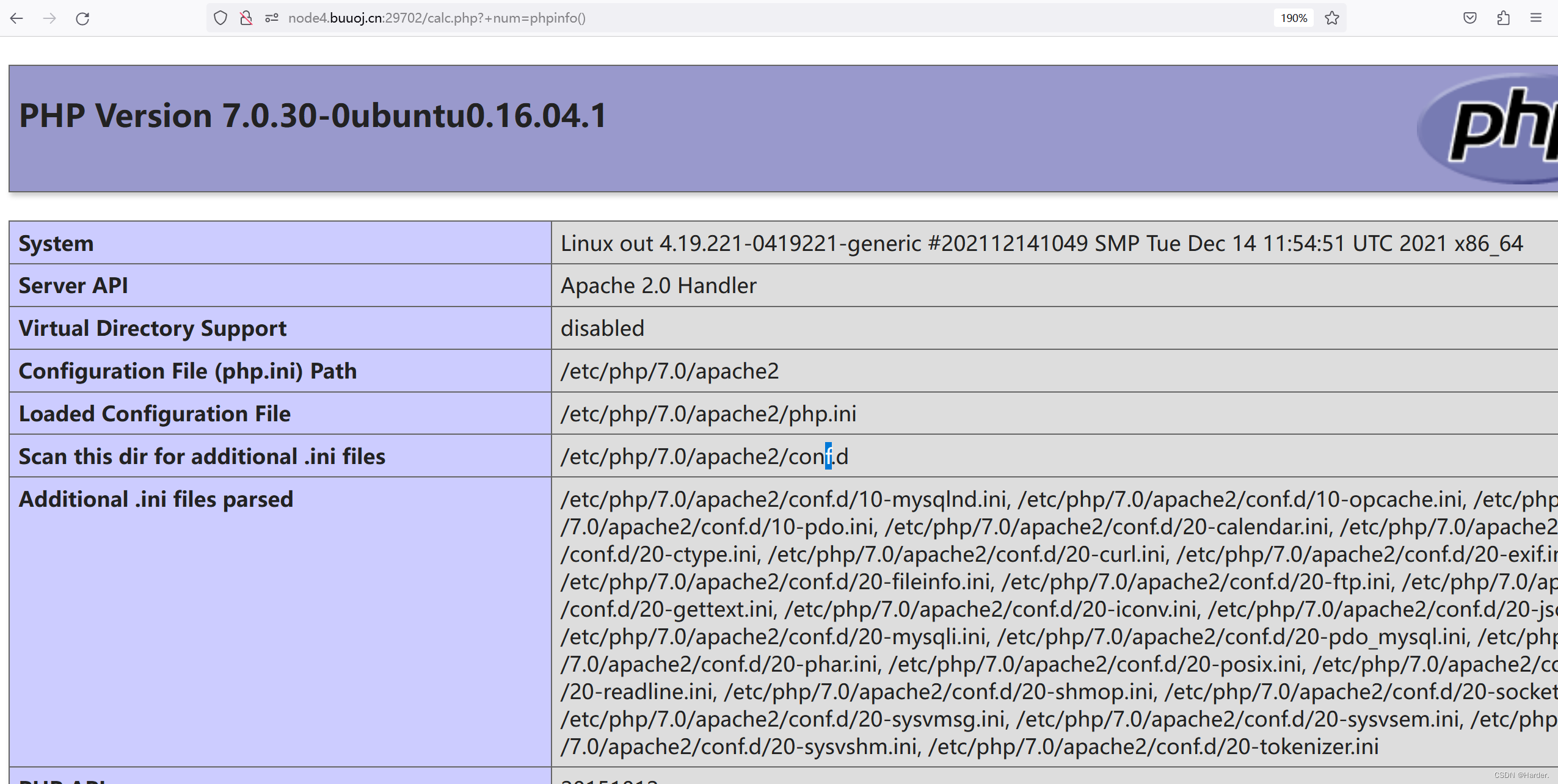Viewport: 1558px width, 784px height.
Task: Click the 20-tokenizer.ini path text
Action: [1153, 746]
